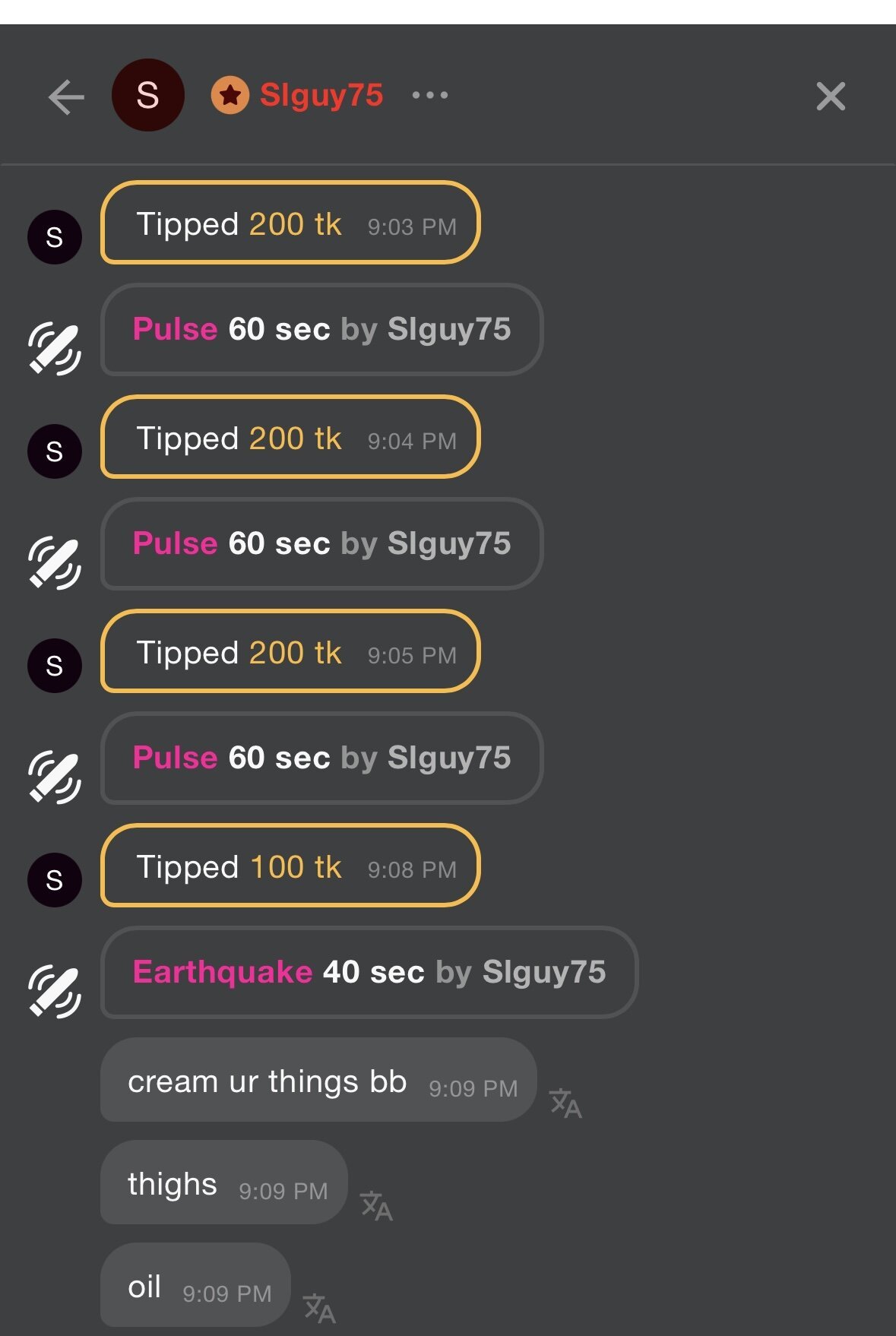
Task: Go back using the left arrow
Action: coord(66,97)
